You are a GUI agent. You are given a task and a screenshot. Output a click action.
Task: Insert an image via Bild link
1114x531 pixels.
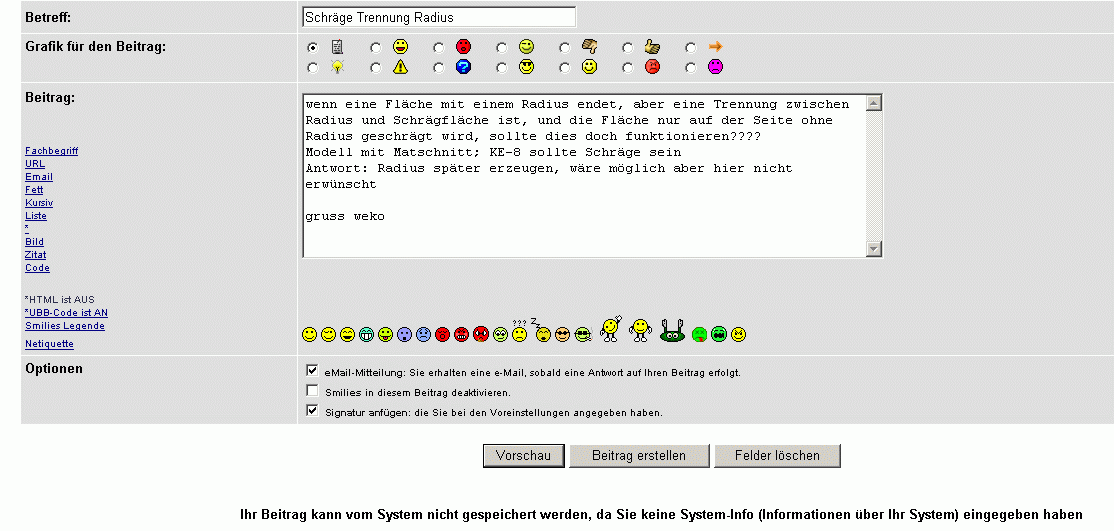tap(34, 242)
